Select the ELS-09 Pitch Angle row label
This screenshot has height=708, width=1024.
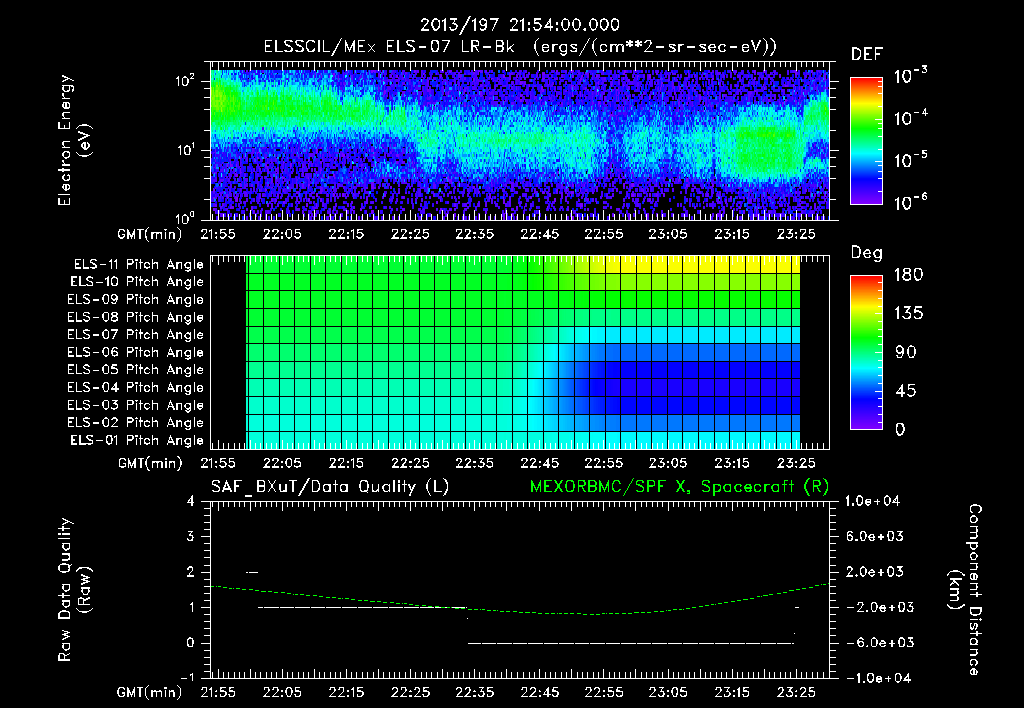tap(136, 300)
